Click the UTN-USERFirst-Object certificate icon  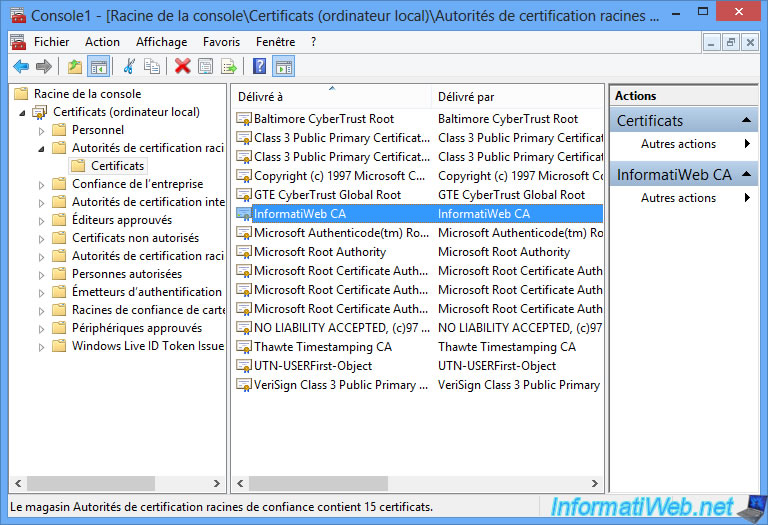pos(243,366)
